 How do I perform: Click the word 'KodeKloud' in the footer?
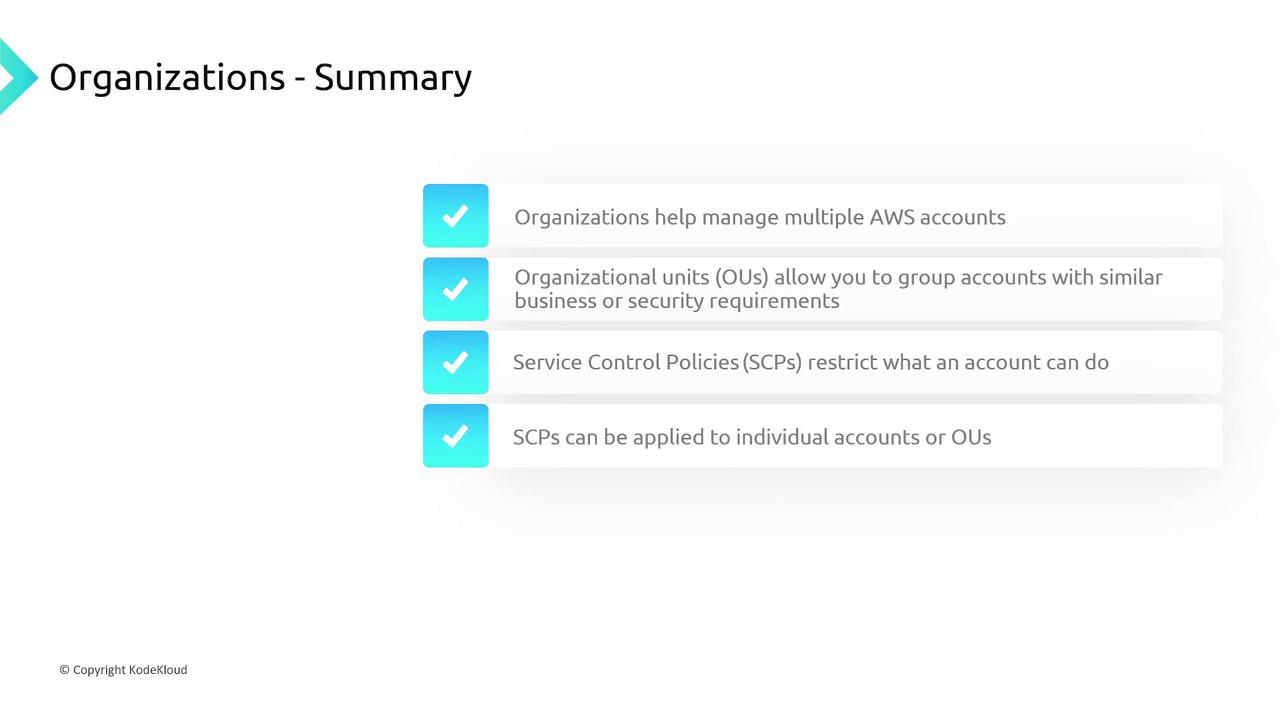(x=158, y=670)
